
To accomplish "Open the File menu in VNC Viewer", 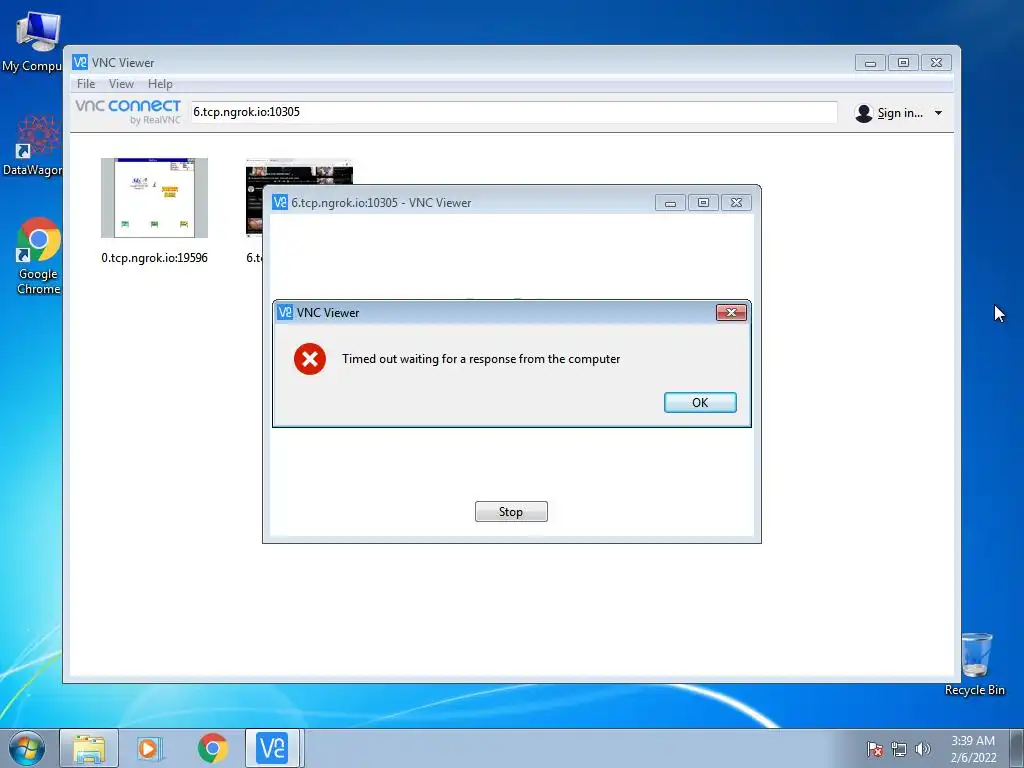I will pos(86,84).
